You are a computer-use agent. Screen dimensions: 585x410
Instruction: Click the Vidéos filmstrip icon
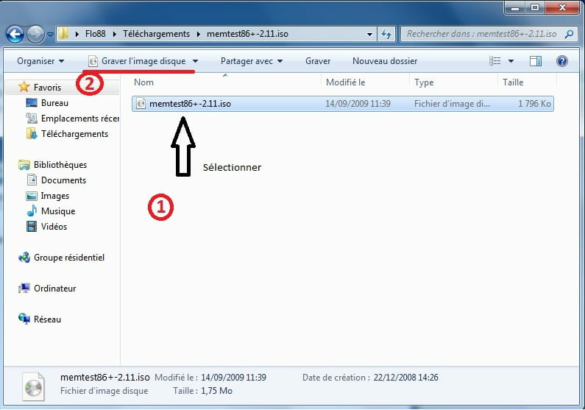point(31,226)
